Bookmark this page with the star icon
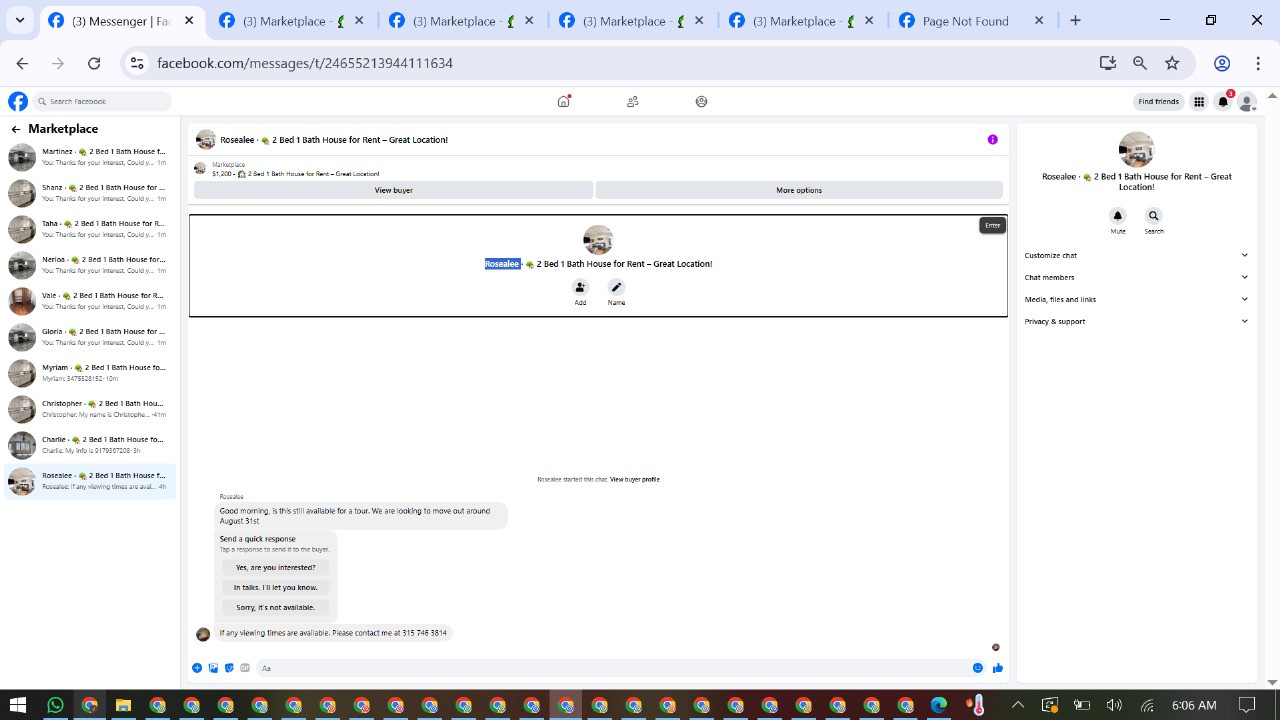This screenshot has height=720, width=1280. click(1172, 63)
